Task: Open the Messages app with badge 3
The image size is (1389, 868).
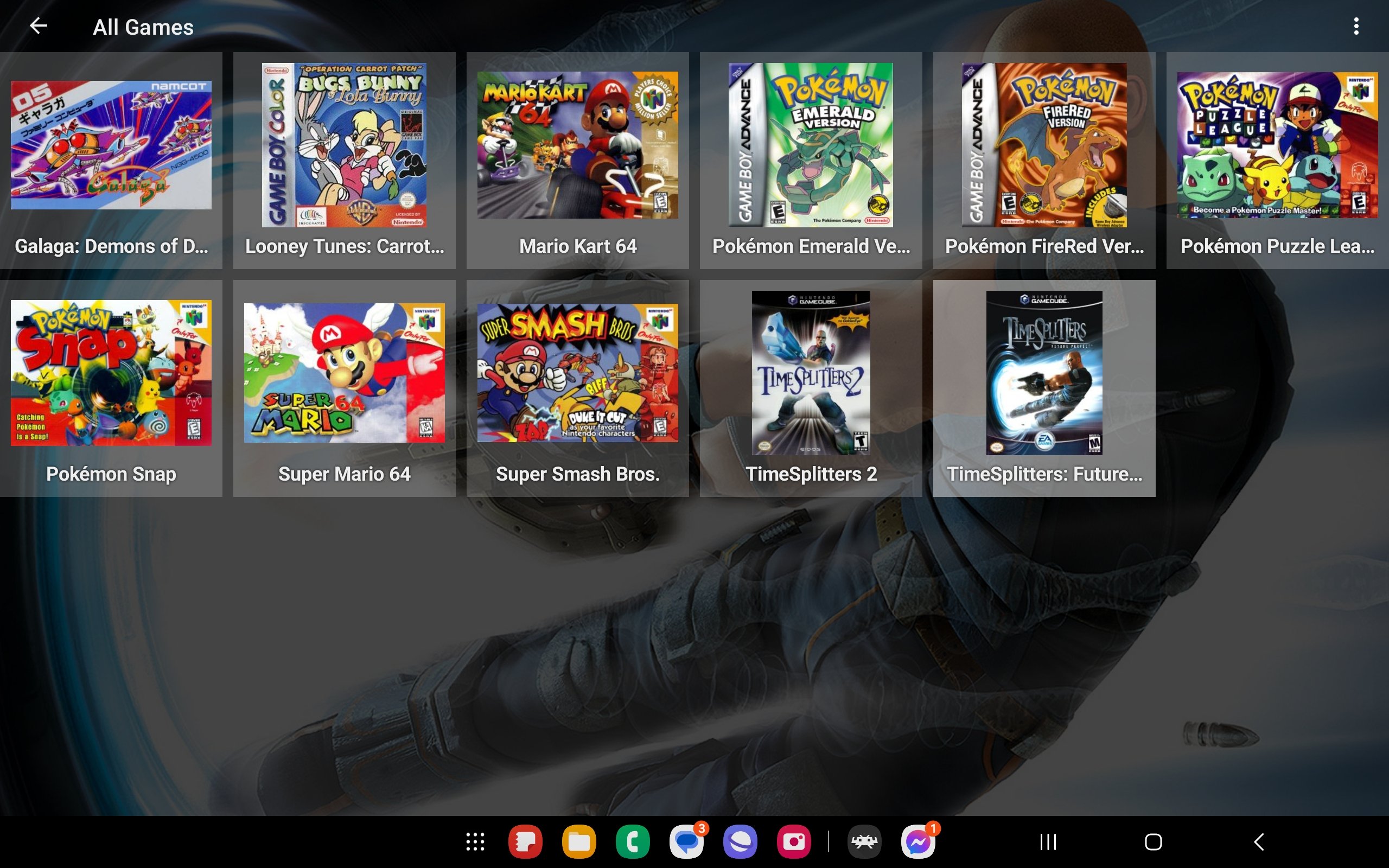Action: point(686,842)
